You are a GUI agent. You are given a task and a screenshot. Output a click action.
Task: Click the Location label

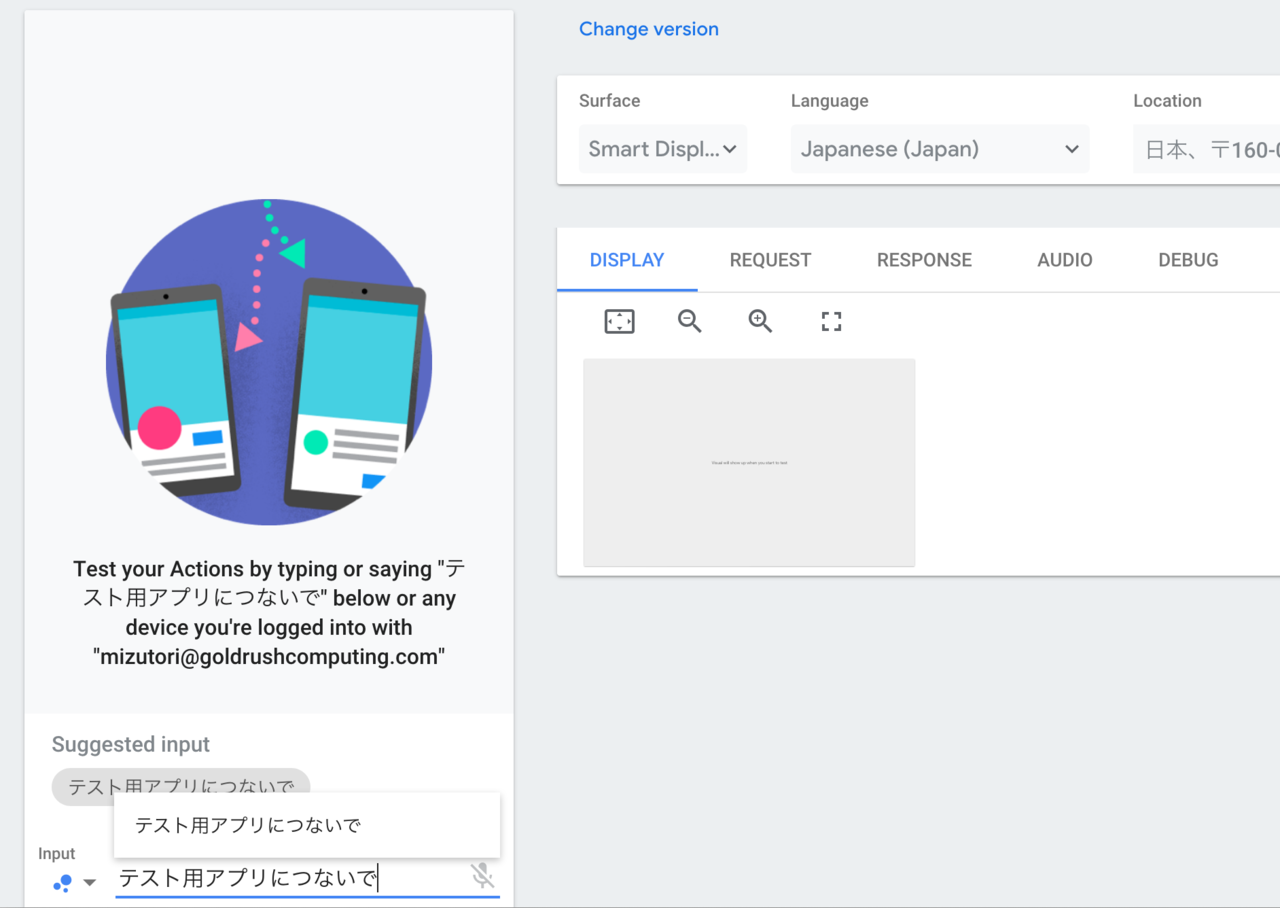(x=1167, y=101)
